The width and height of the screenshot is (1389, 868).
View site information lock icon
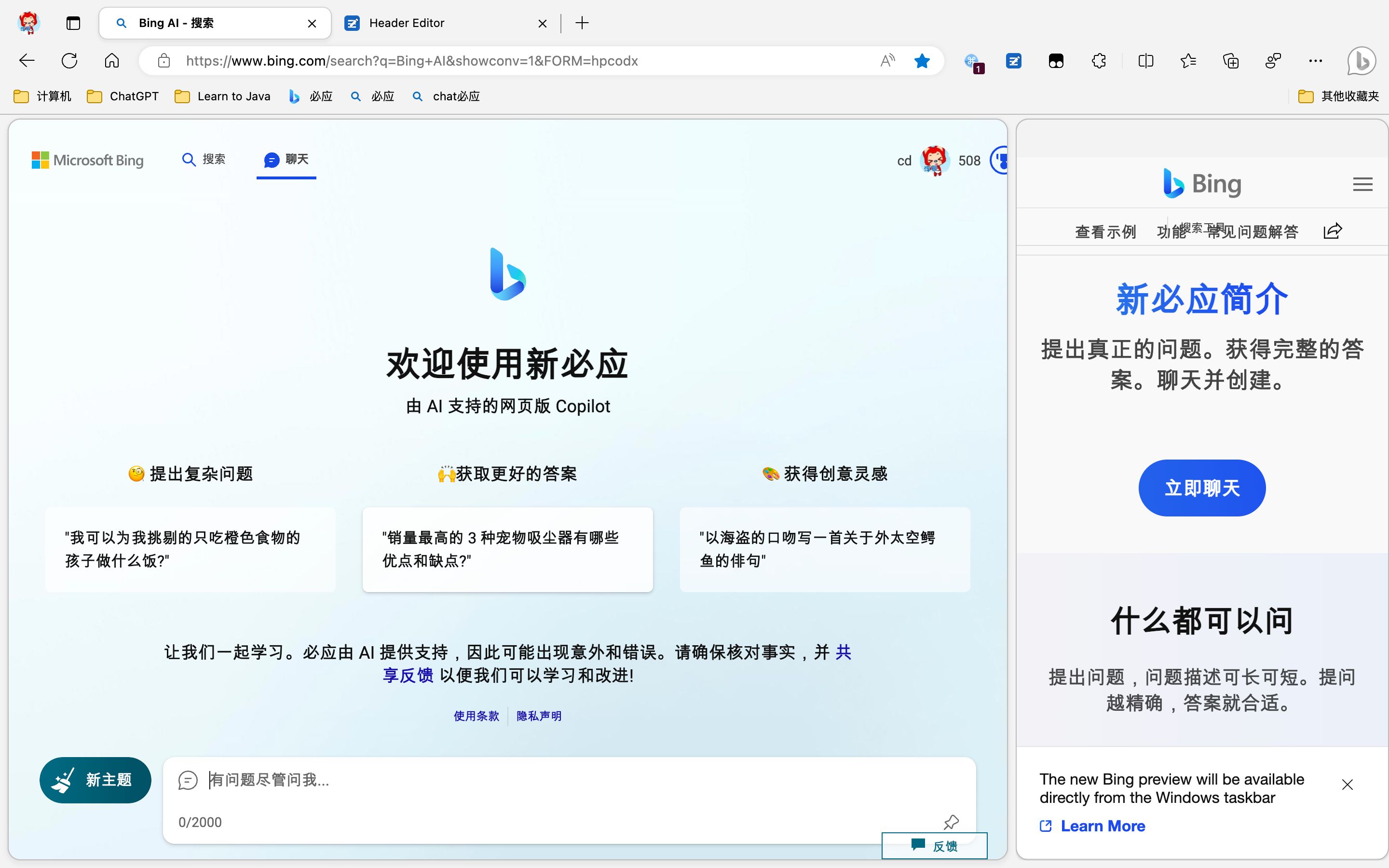(x=164, y=60)
